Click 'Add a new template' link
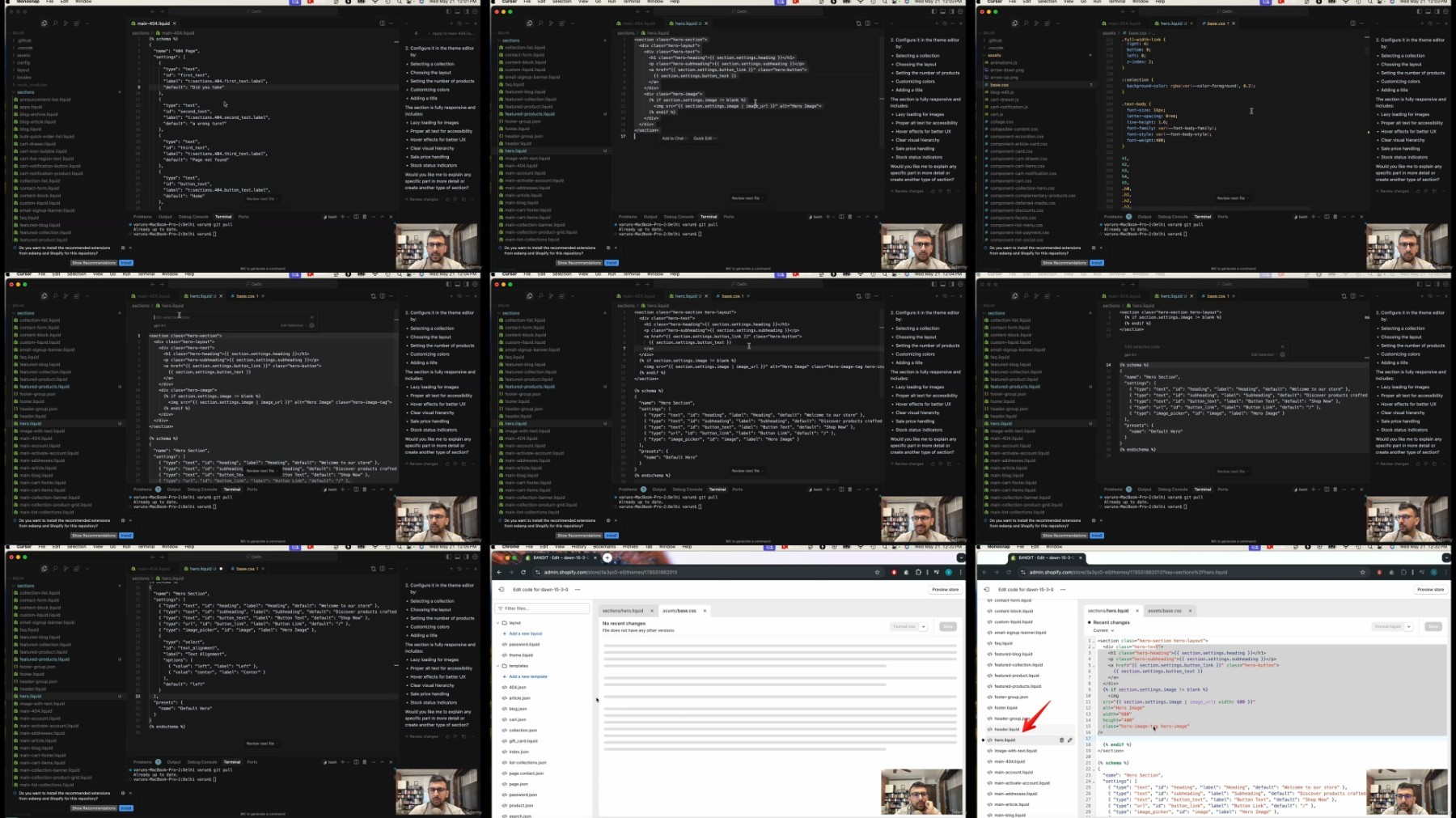The height and width of the screenshot is (818, 1456). pos(527,676)
